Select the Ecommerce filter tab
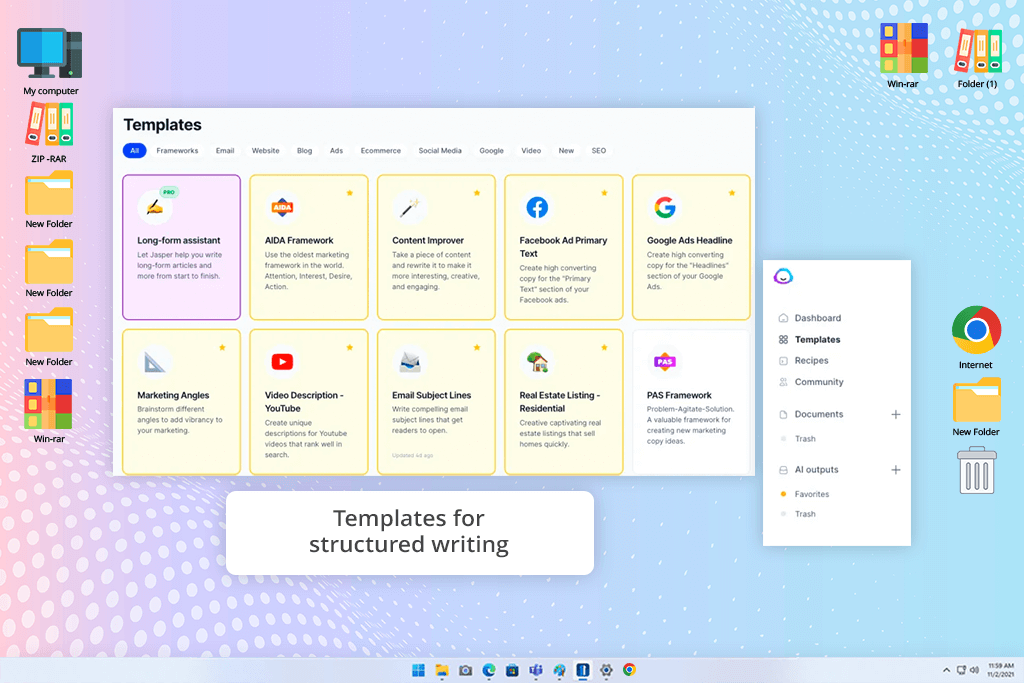Screen dimensions: 1024x683 381,150
